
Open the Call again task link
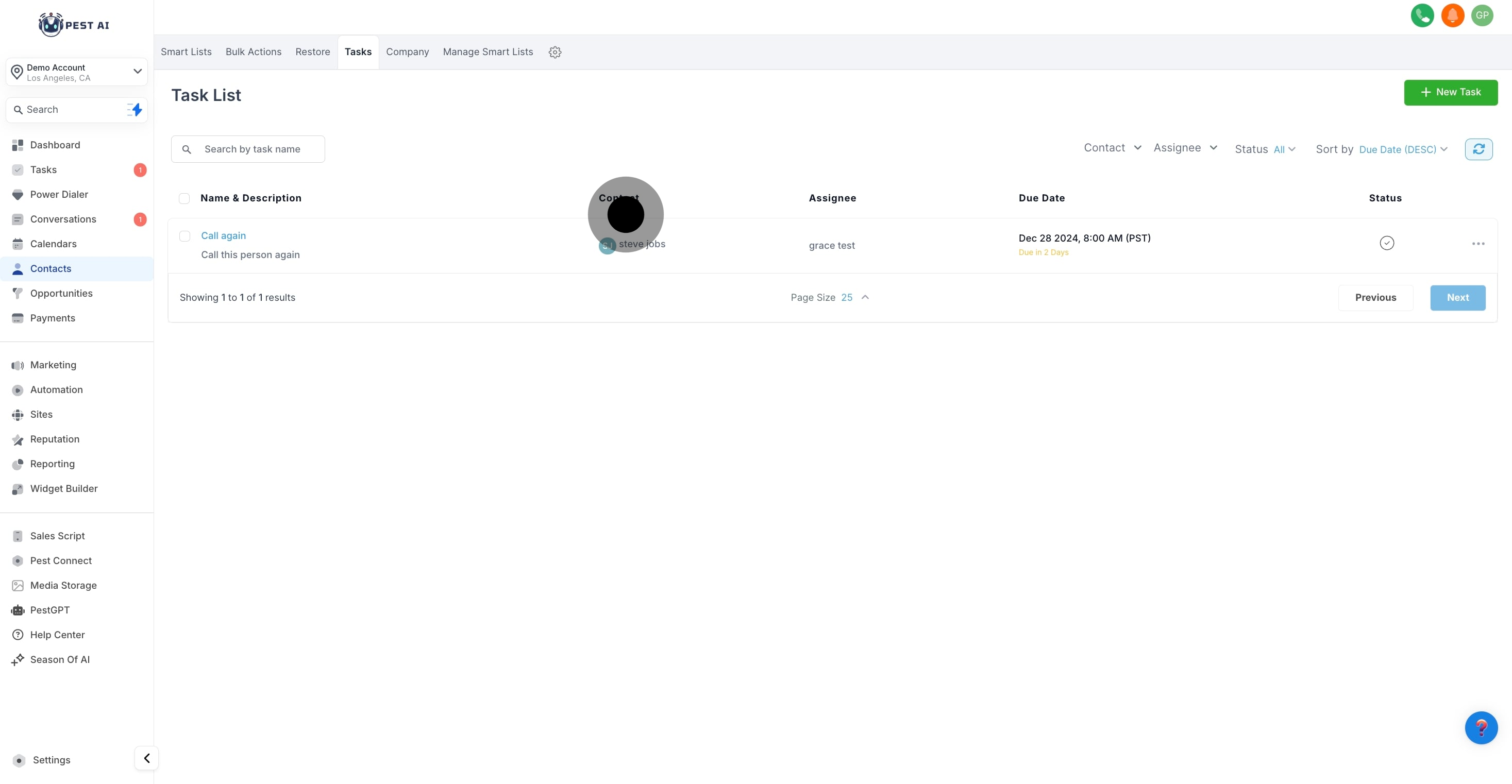point(223,236)
